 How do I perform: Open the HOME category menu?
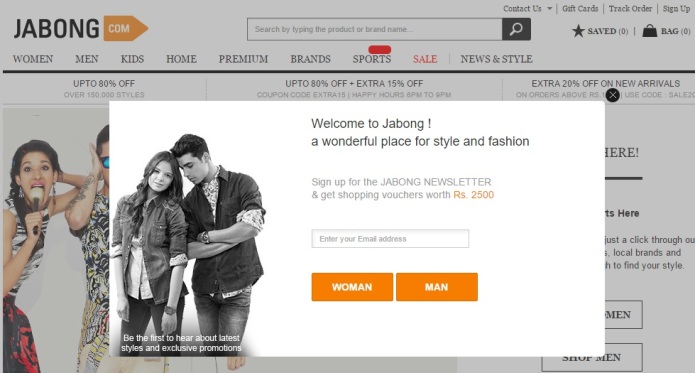point(181,59)
